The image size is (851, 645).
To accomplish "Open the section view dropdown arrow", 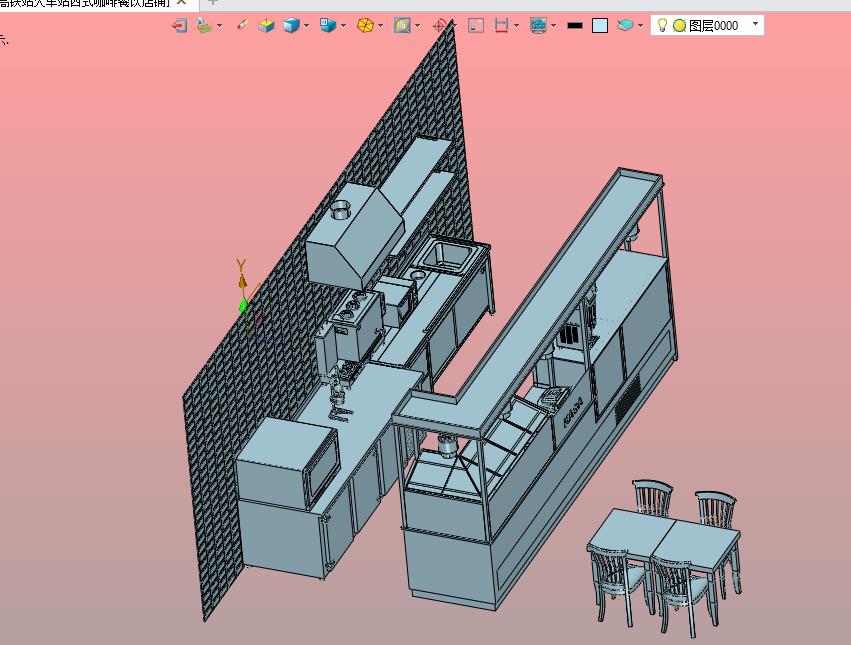I will click(417, 26).
